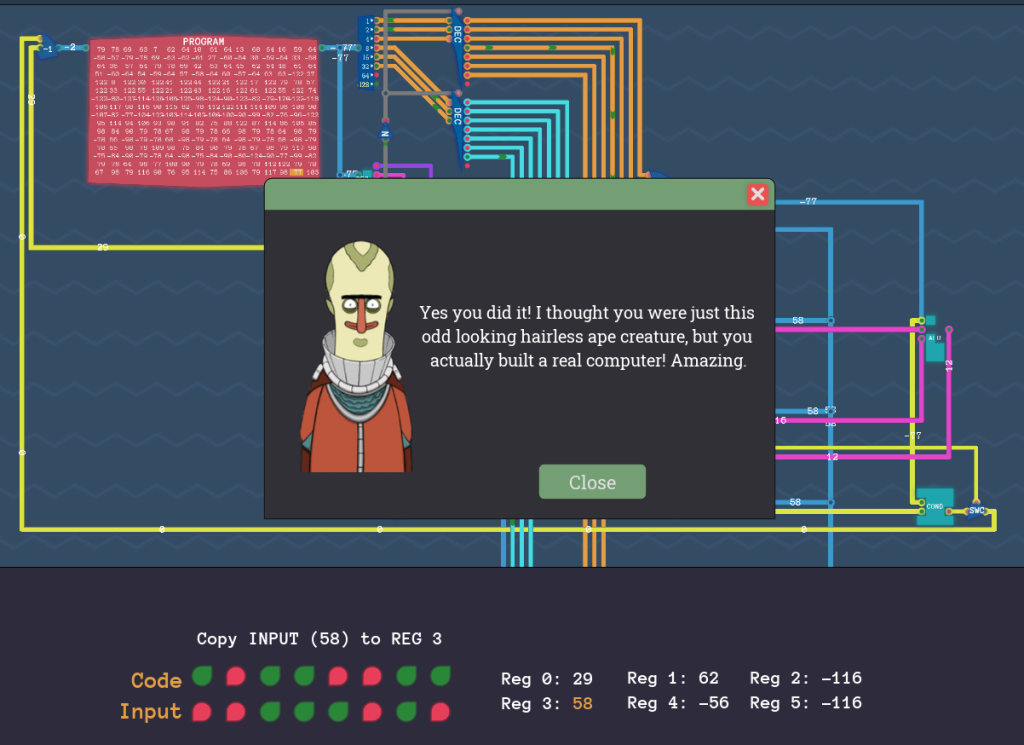Select the byte splitter with 1-128 pins
The width and height of the screenshot is (1024, 745).
(368, 52)
